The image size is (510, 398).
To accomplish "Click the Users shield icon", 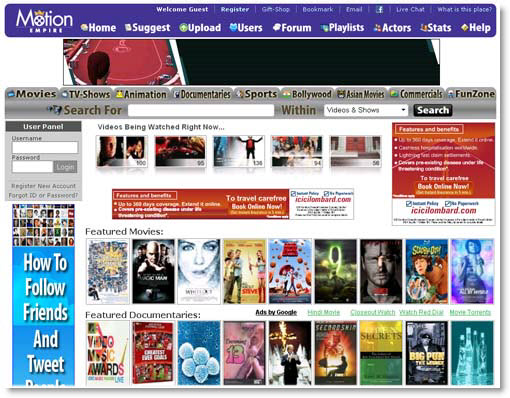I will click(233, 27).
